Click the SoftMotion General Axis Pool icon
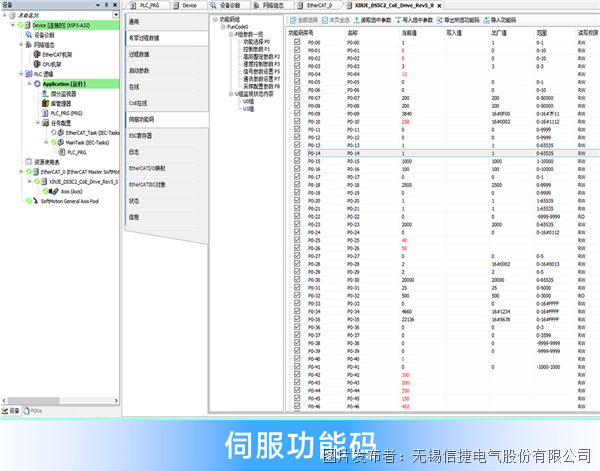 click(x=36, y=201)
